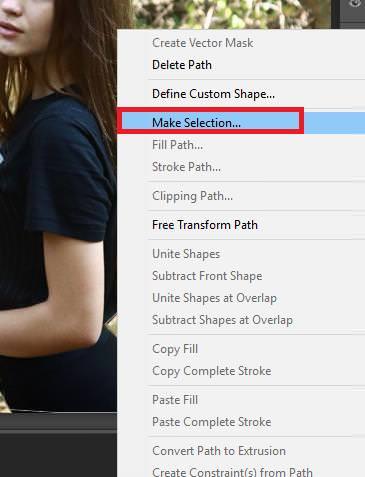Choose the Copy Complete Stroke item
The width and height of the screenshot is (365, 477).
(211, 371)
